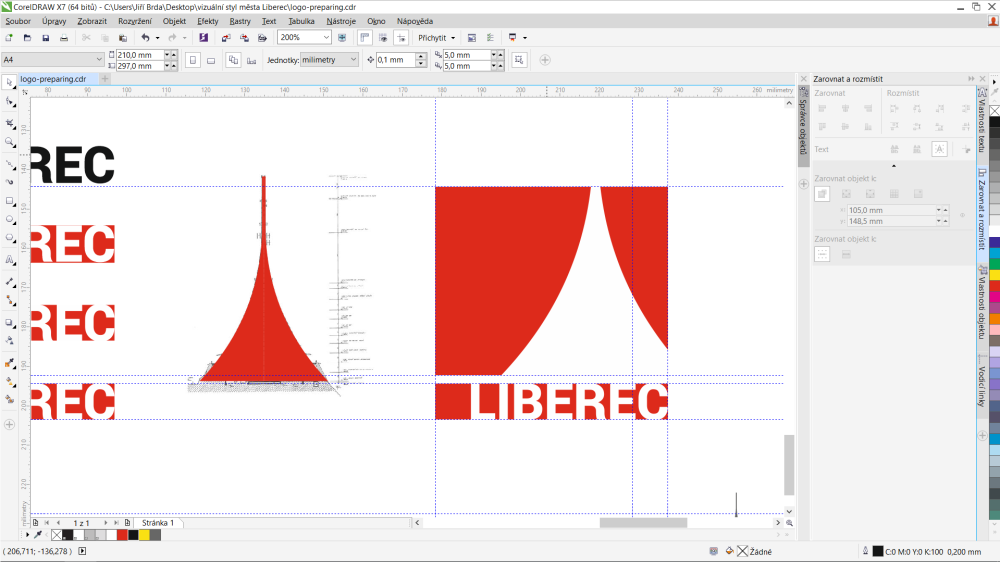Select the Shape tool in toolbox
1000x562 pixels.
click(x=10, y=102)
